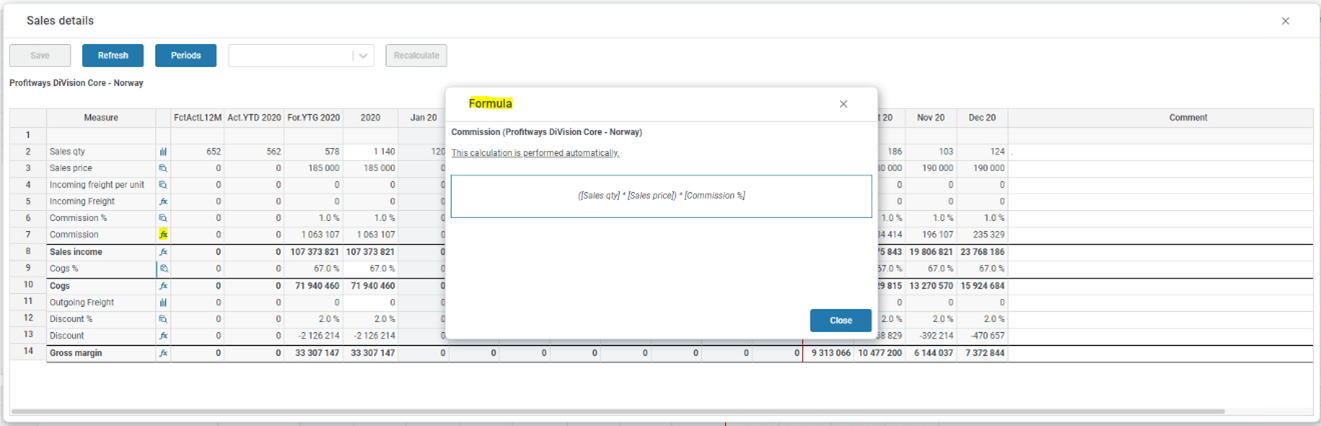Click the Comment column header

pos(1160,117)
